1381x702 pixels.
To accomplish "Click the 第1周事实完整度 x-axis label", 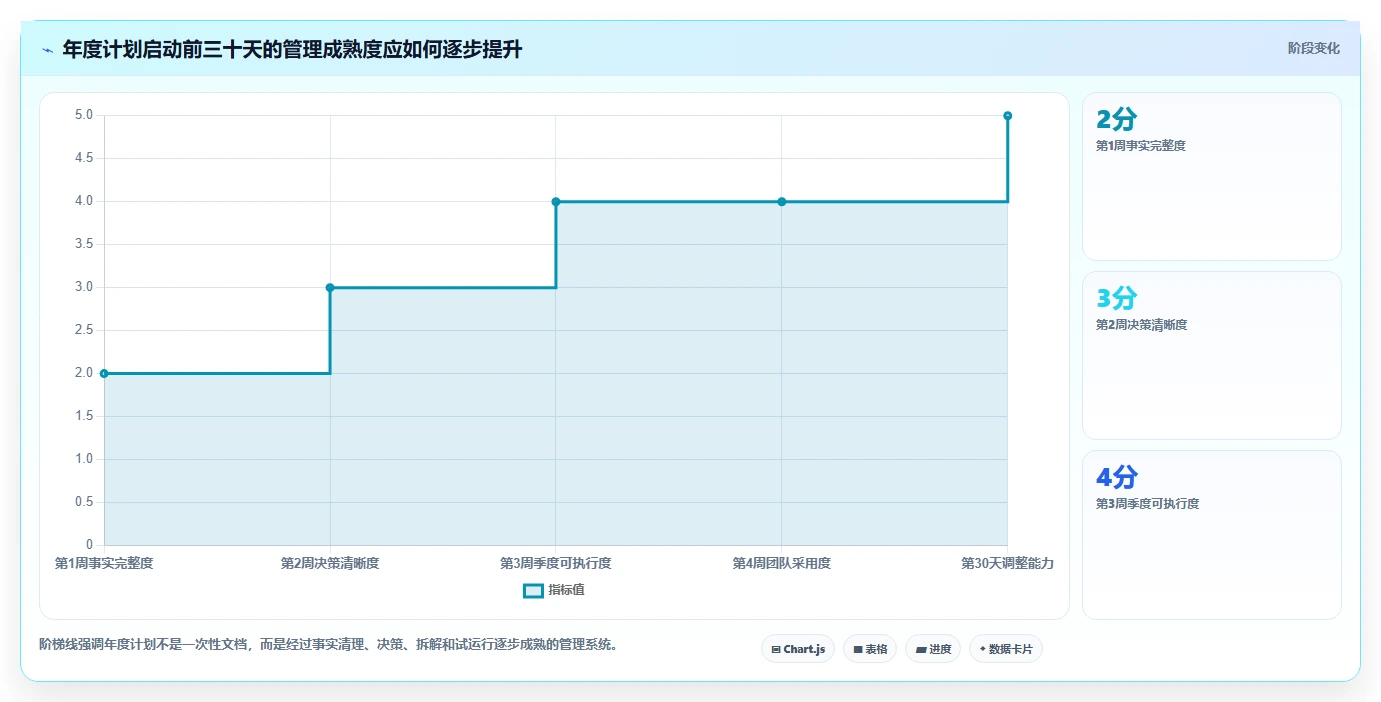I will [x=104, y=563].
